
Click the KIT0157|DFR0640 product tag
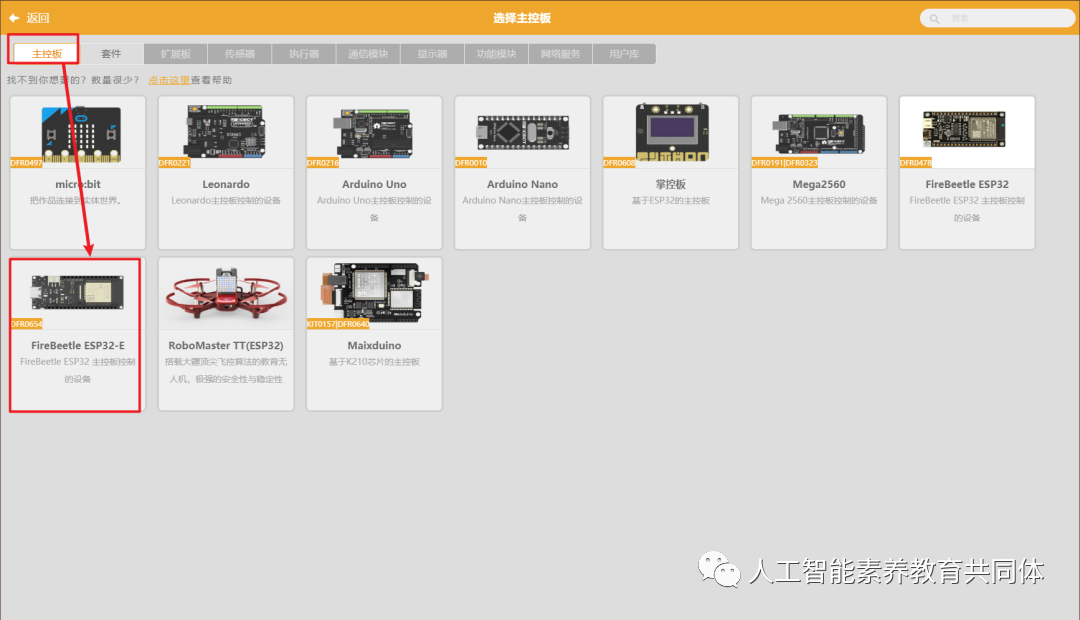[x=338, y=324]
